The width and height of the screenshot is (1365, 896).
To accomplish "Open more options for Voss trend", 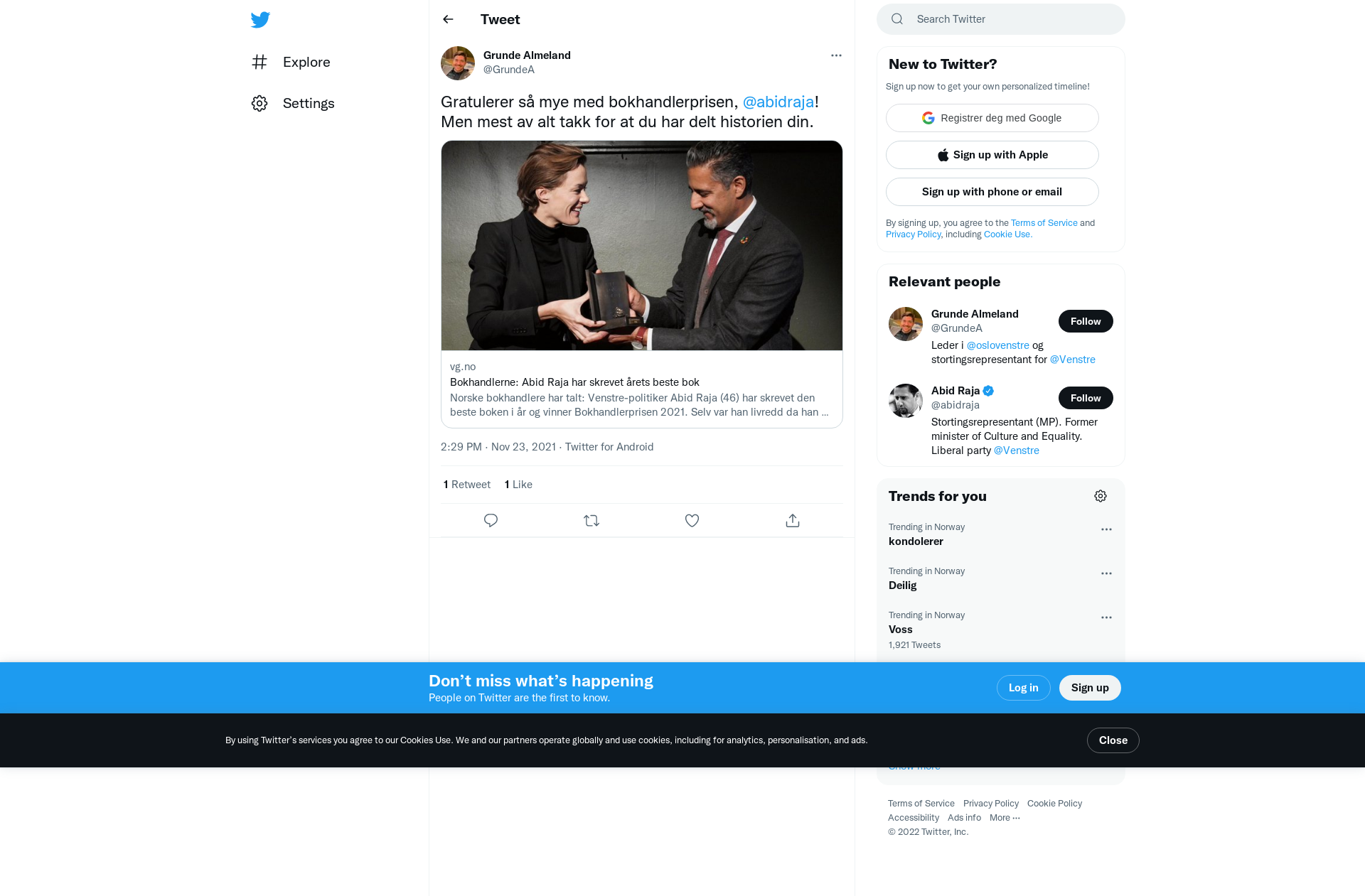I will point(1106,617).
